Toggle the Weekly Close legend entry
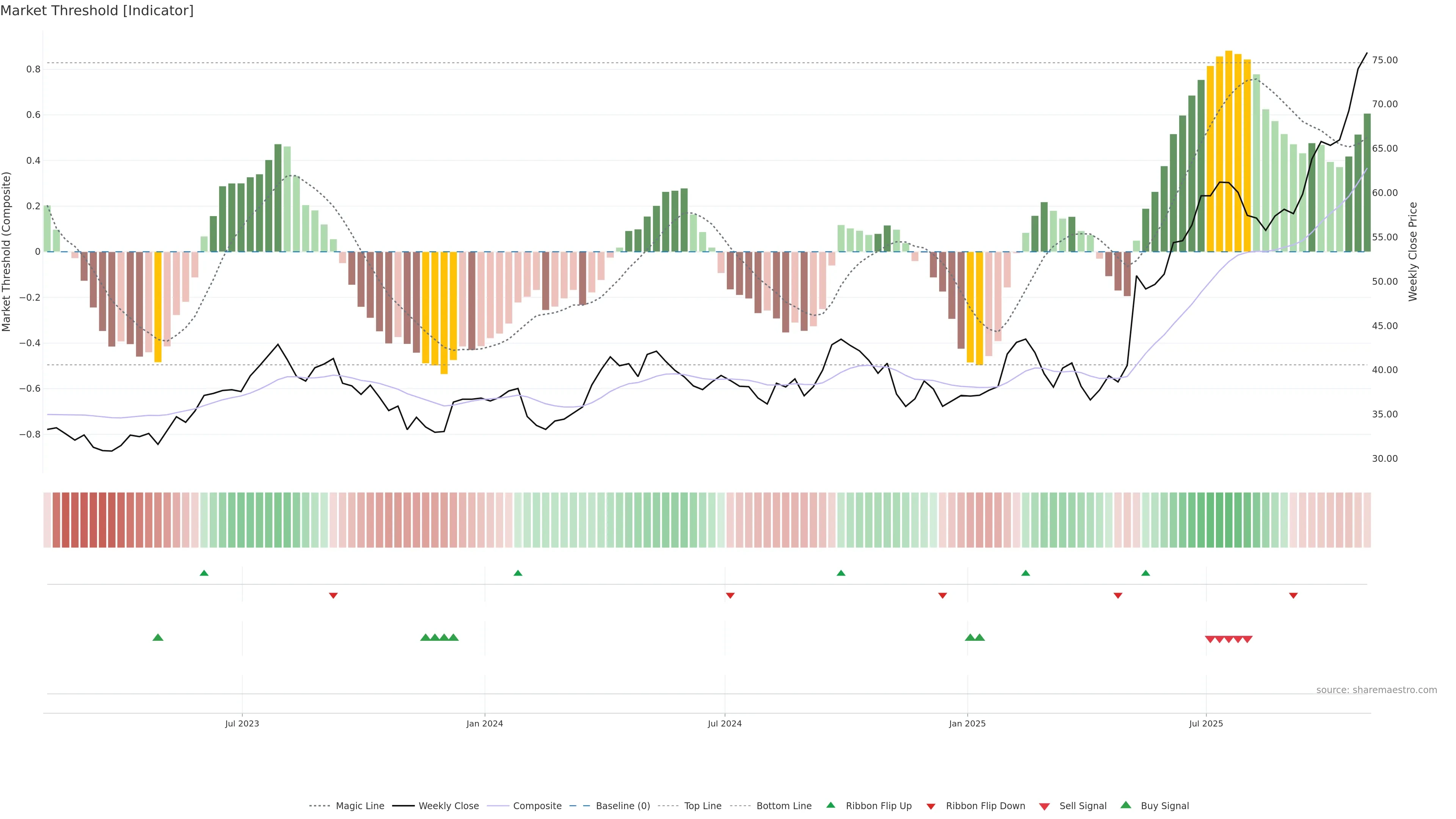1456x819 pixels. (x=448, y=806)
